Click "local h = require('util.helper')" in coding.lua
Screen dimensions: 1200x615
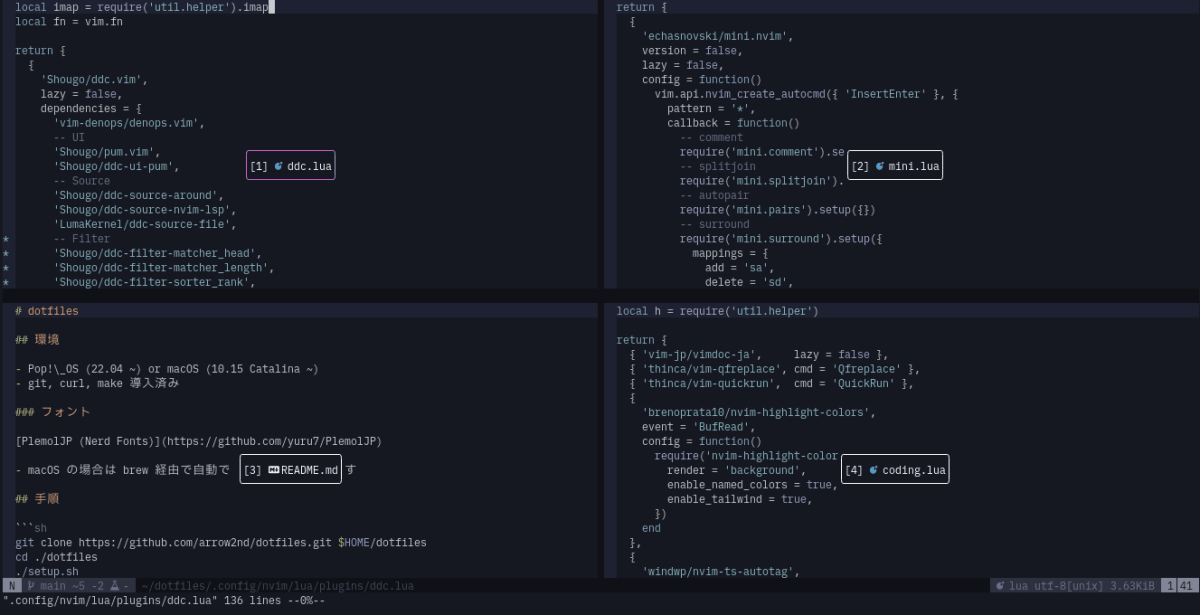(x=718, y=311)
